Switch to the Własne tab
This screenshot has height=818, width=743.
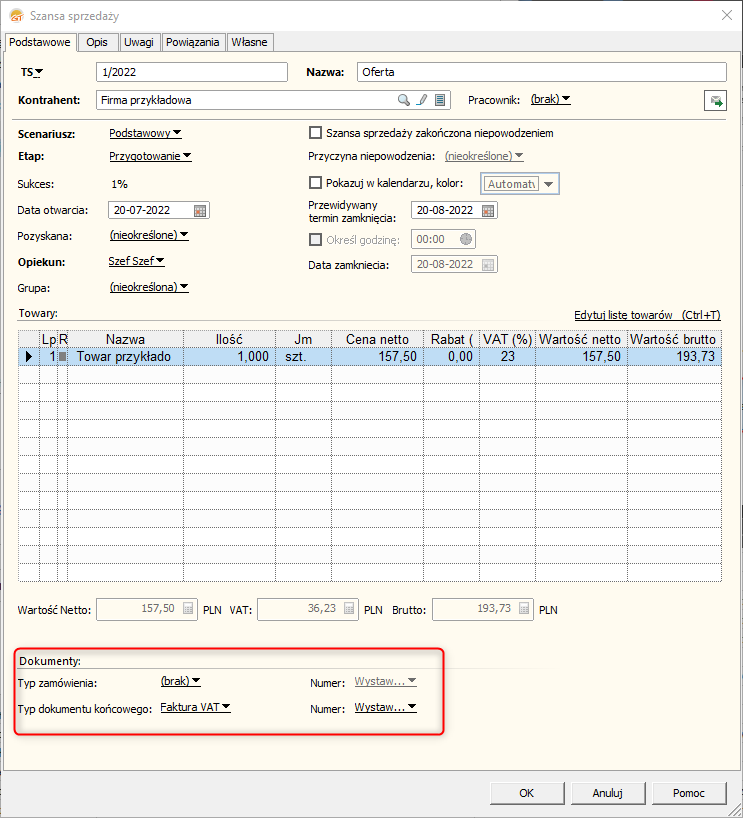click(249, 42)
